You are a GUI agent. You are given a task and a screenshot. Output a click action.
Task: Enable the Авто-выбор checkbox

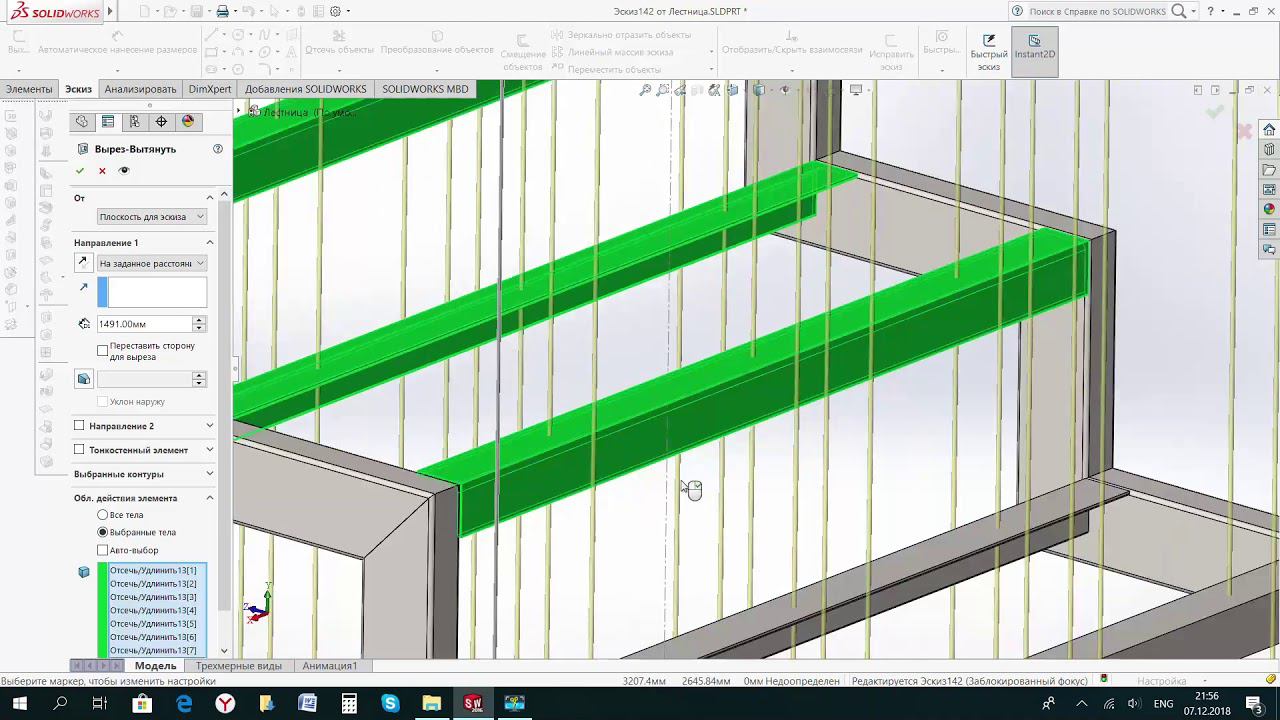pos(103,550)
